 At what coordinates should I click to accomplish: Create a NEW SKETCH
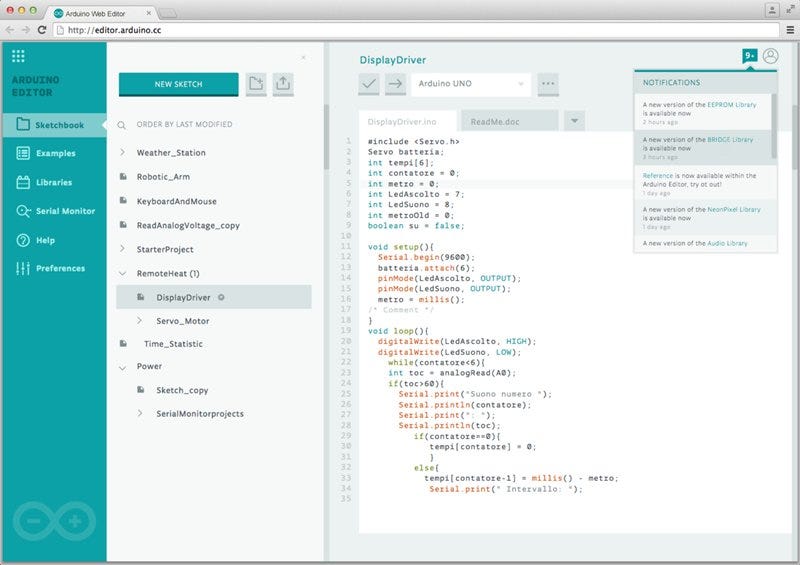[x=179, y=84]
